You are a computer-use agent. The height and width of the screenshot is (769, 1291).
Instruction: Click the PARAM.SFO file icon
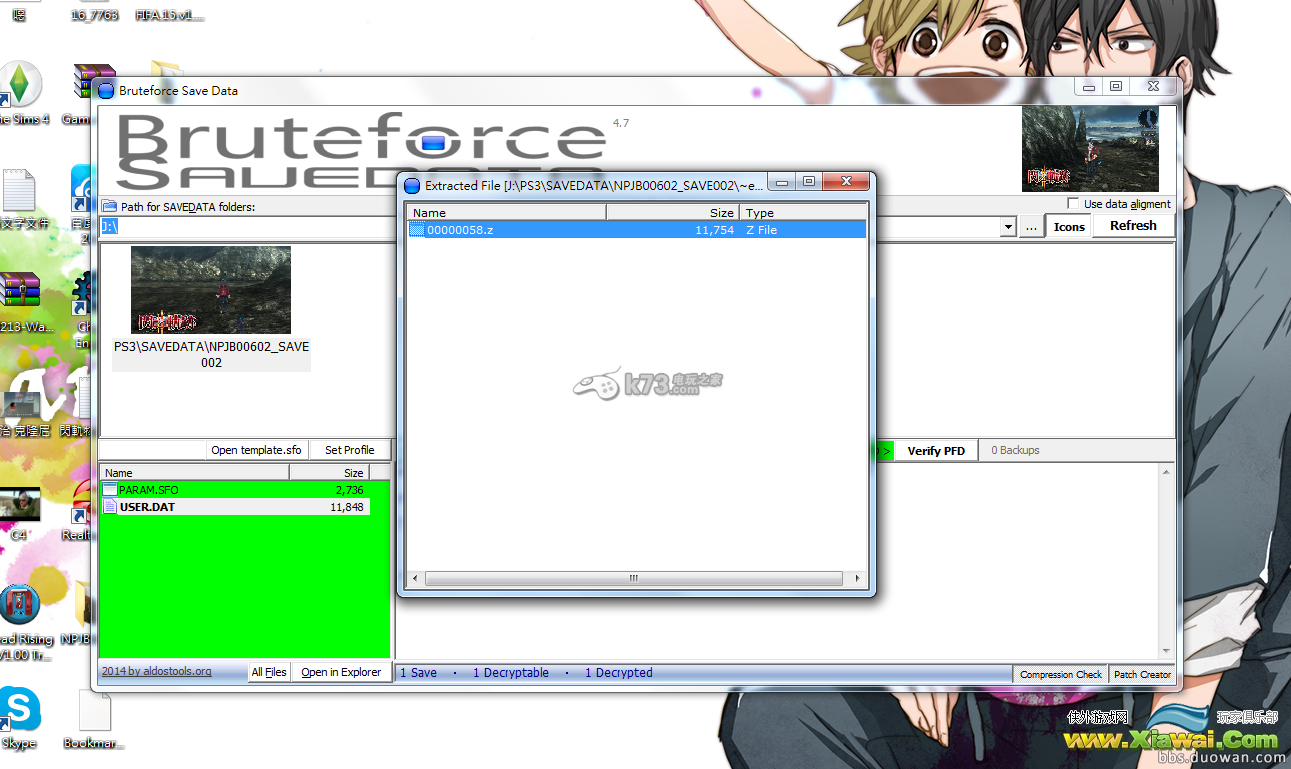point(110,490)
